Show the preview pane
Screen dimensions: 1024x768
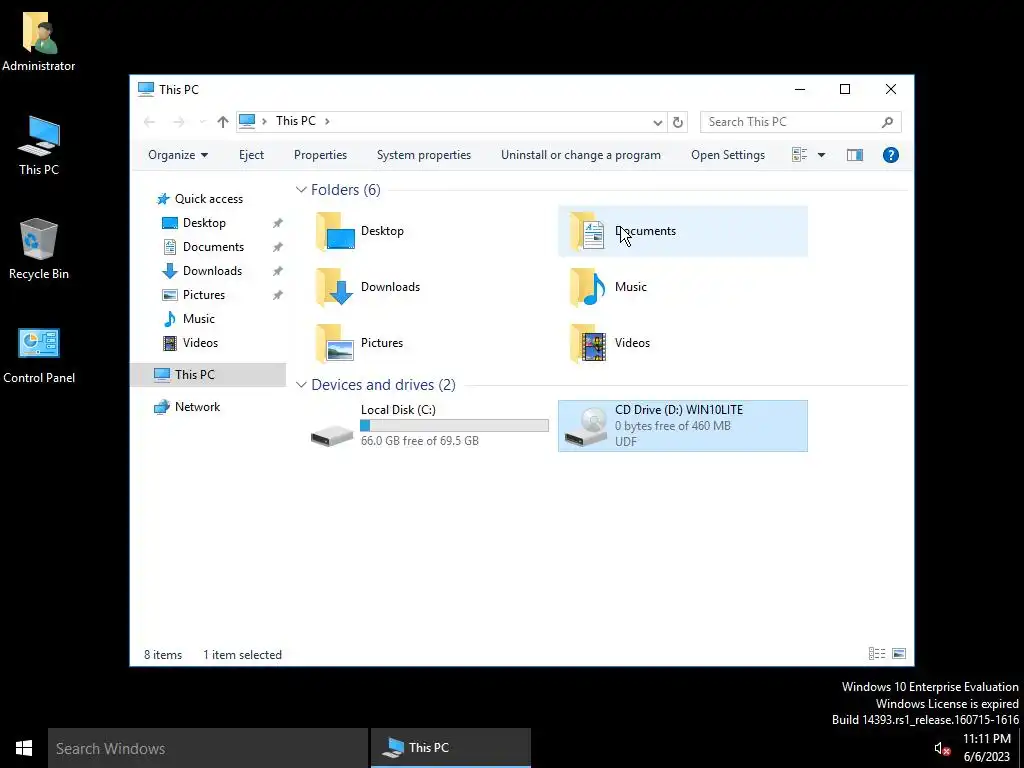[855, 155]
